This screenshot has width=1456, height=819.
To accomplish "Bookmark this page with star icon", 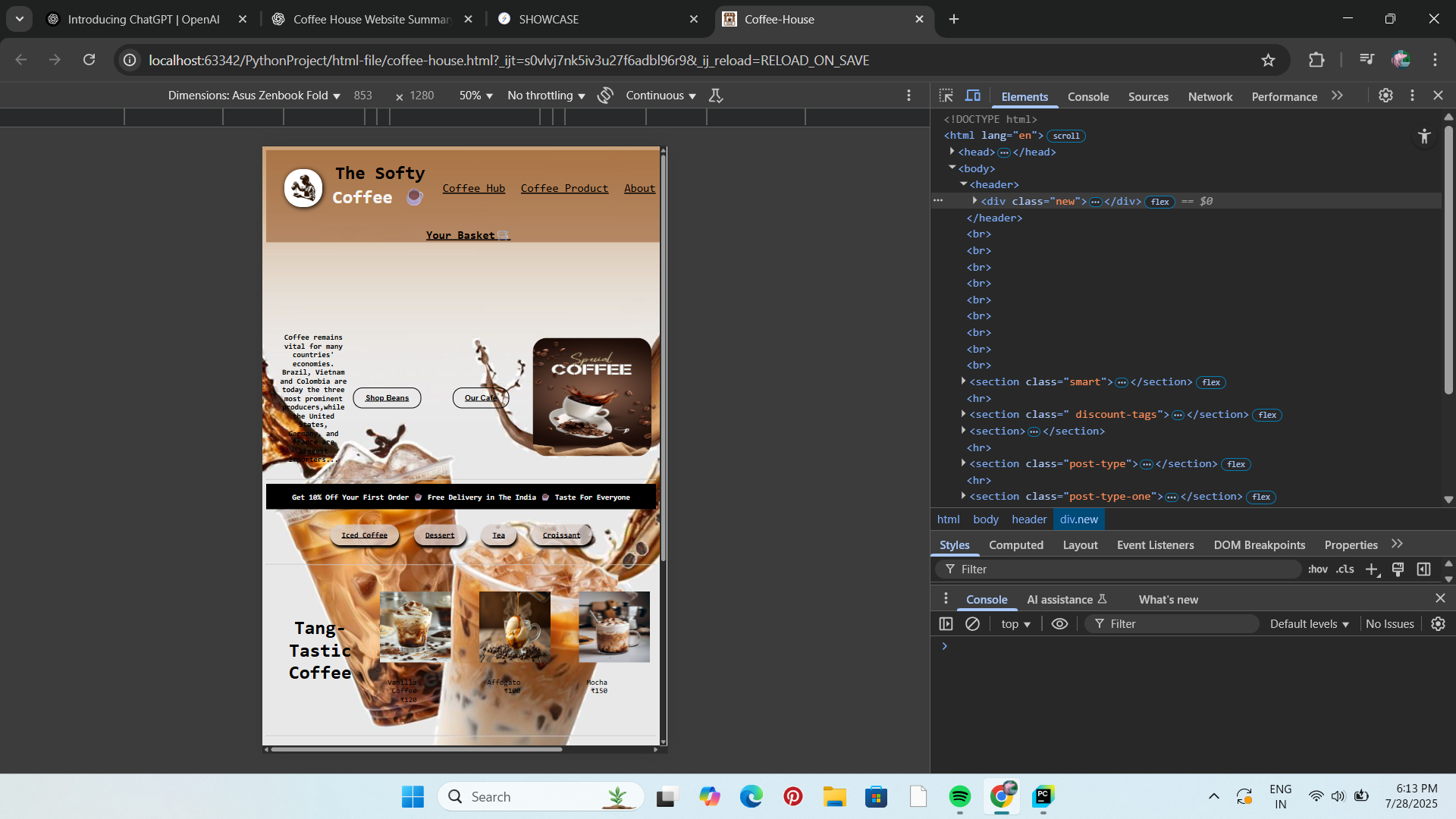I will (x=1268, y=60).
